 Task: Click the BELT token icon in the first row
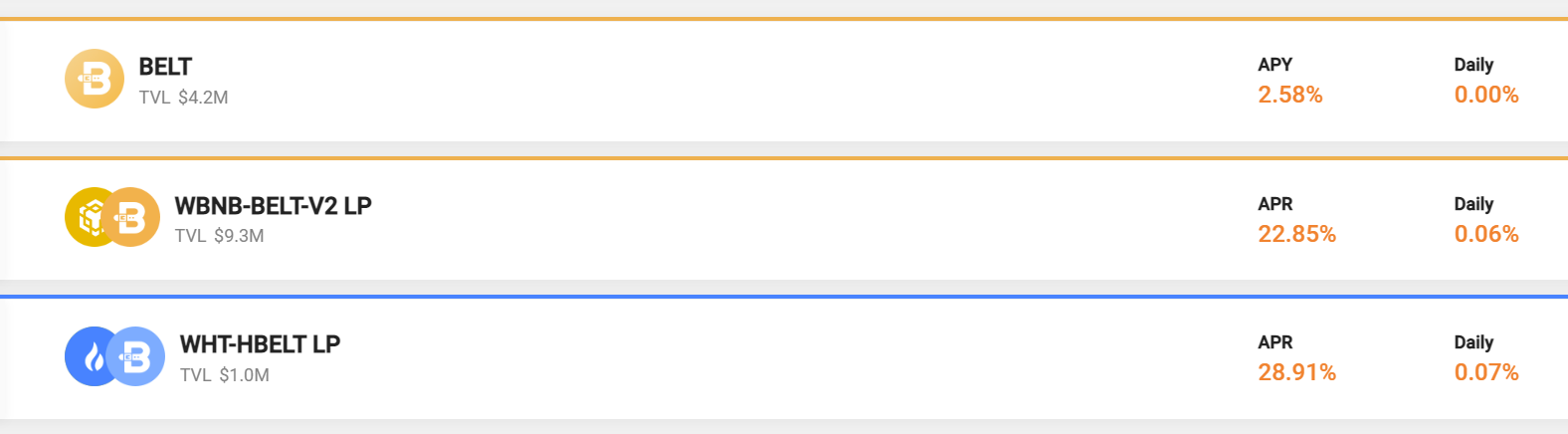[x=95, y=79]
